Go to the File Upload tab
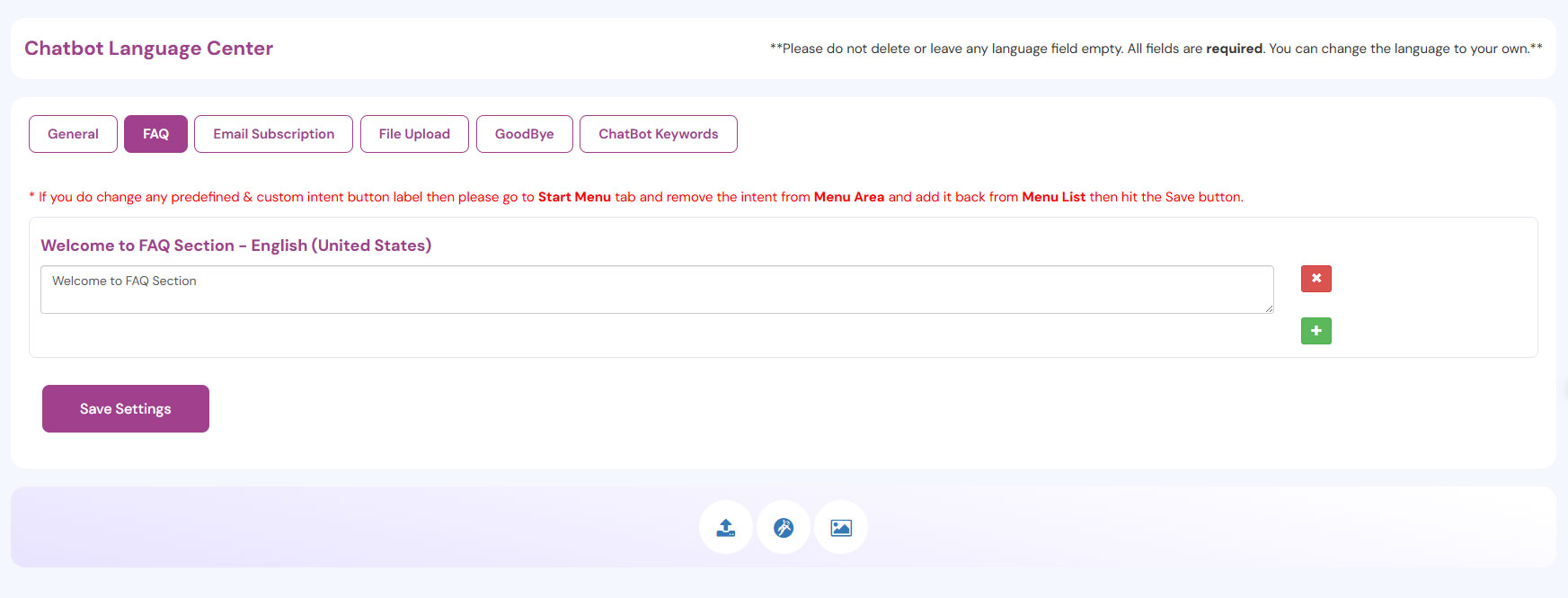 tap(414, 134)
